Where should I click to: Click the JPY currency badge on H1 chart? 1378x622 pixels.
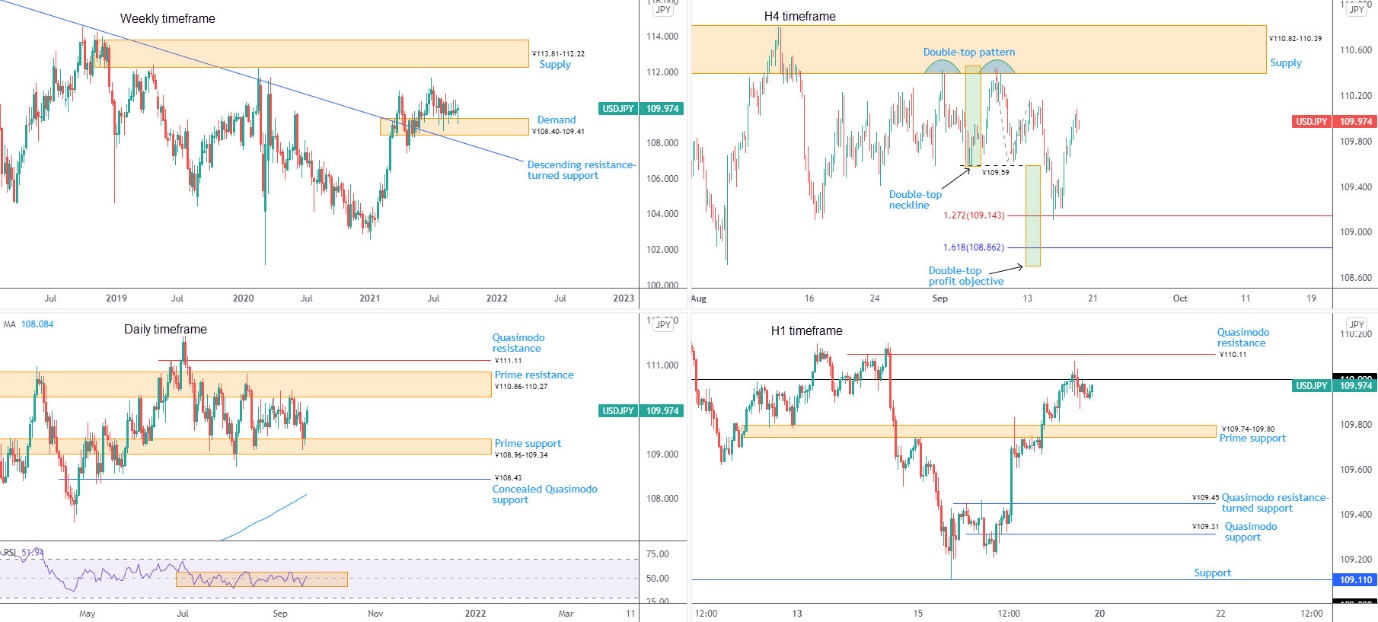[x=1356, y=324]
